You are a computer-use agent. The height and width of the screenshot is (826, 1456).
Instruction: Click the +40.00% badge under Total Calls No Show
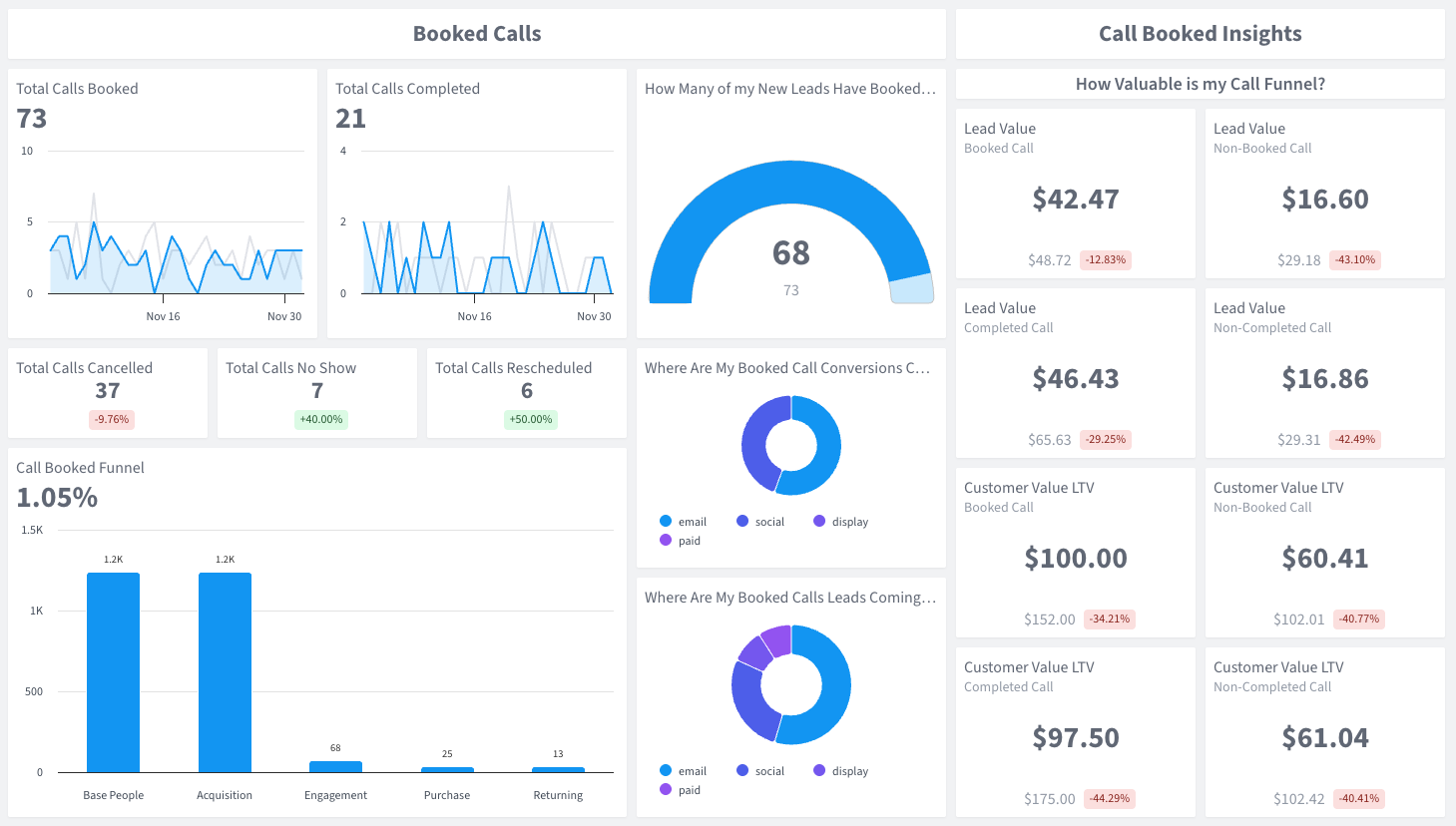(x=321, y=420)
